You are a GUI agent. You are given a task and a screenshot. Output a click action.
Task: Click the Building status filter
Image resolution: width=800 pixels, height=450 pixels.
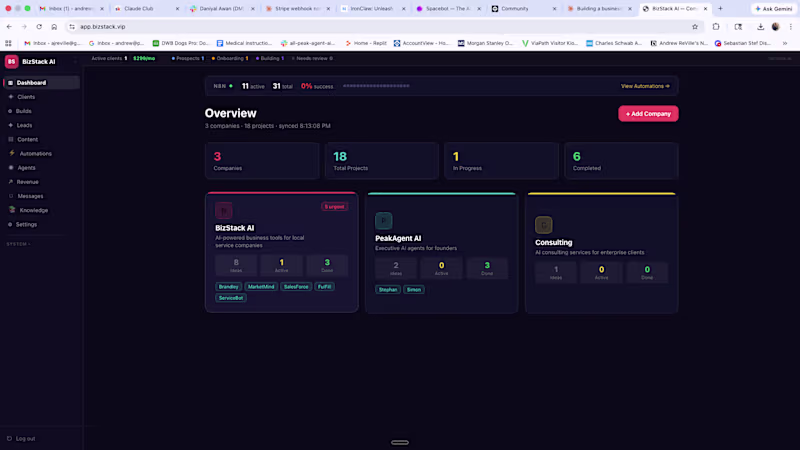pos(270,59)
